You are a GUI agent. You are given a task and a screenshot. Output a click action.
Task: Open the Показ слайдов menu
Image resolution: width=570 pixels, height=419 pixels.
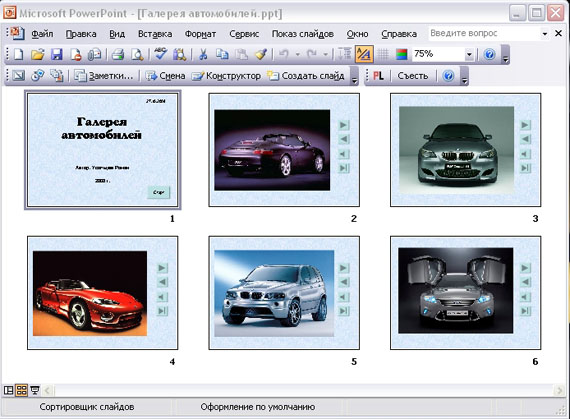coord(302,34)
